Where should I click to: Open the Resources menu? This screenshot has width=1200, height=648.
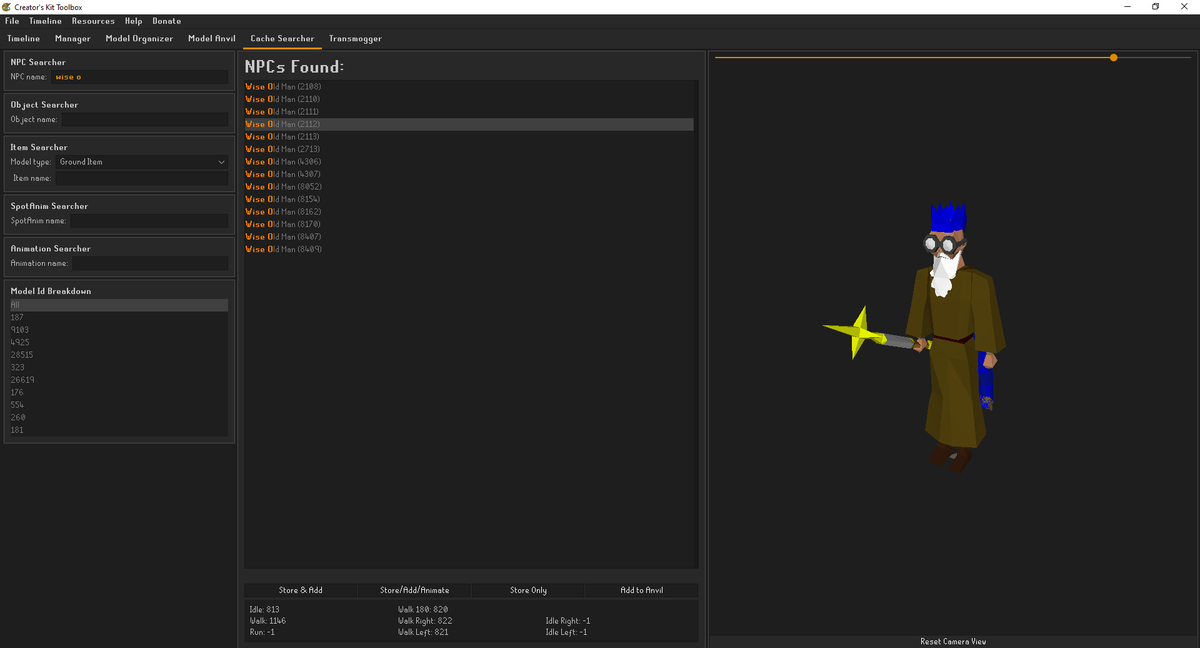(x=93, y=21)
